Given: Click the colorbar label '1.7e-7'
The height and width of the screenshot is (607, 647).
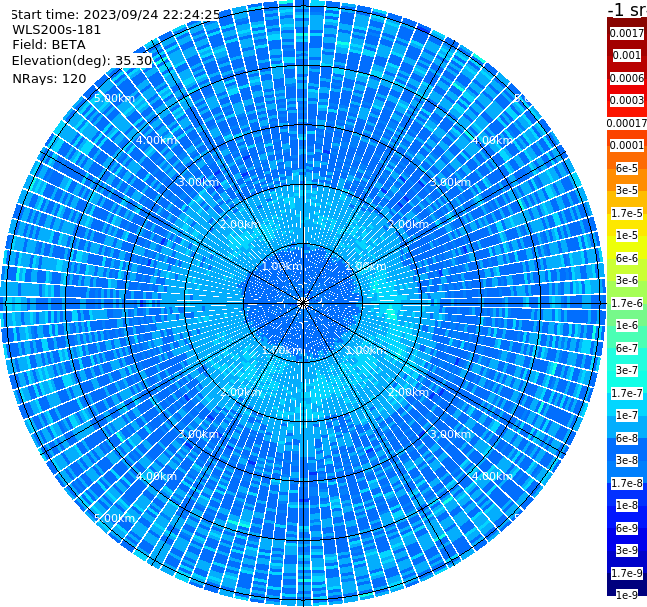Looking at the screenshot, I should 627,393.
